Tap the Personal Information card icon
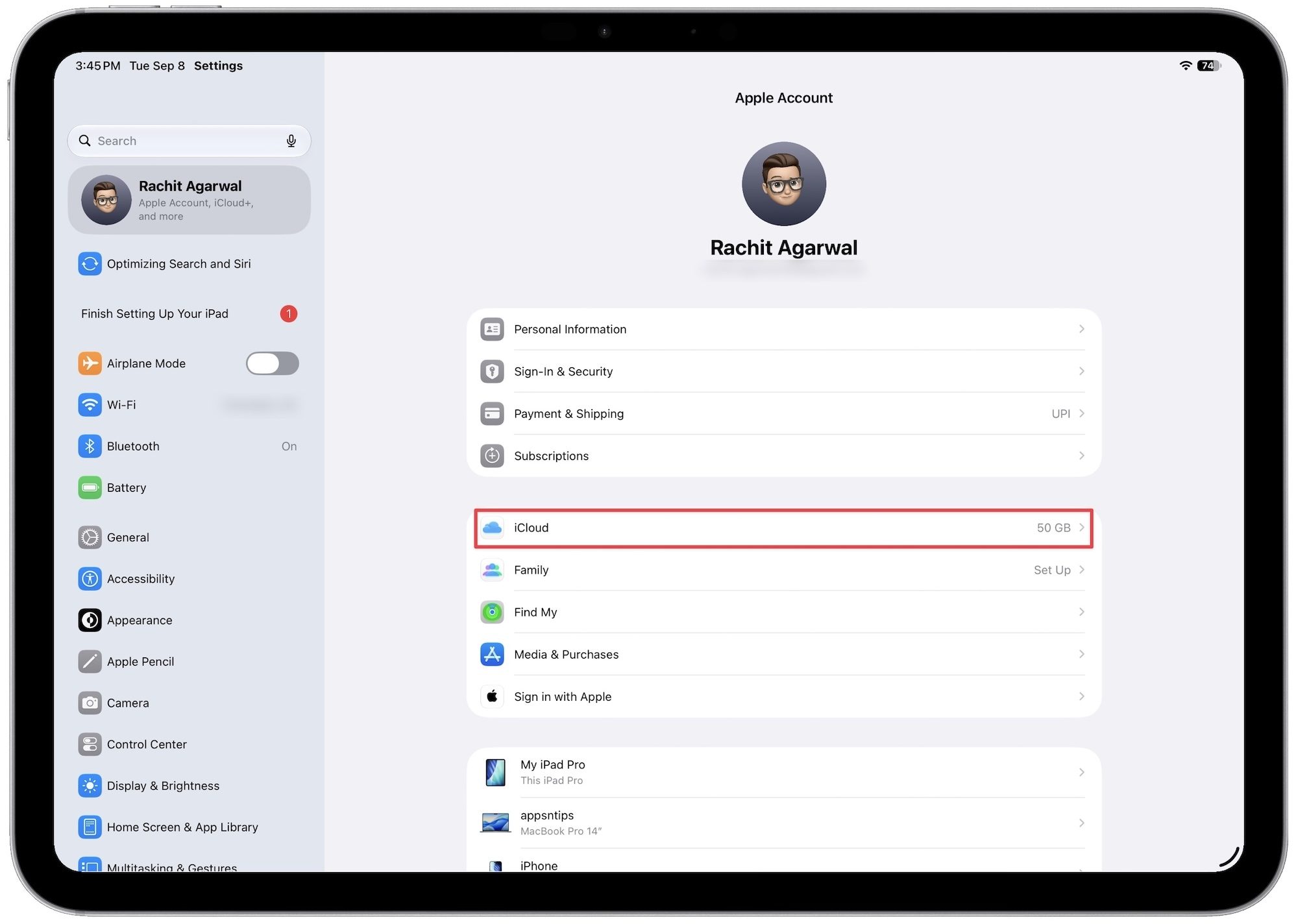This screenshot has height=924, width=1298. click(492, 329)
